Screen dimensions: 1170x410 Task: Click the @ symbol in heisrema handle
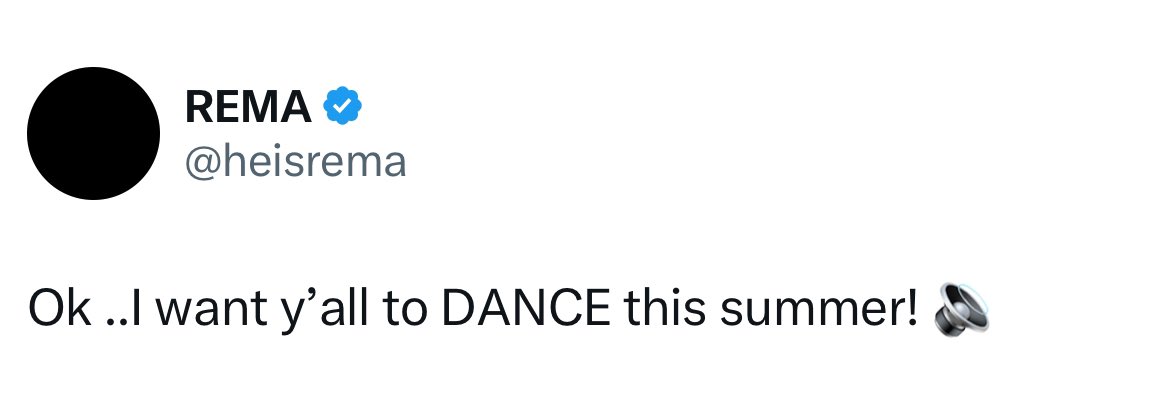tap(204, 164)
